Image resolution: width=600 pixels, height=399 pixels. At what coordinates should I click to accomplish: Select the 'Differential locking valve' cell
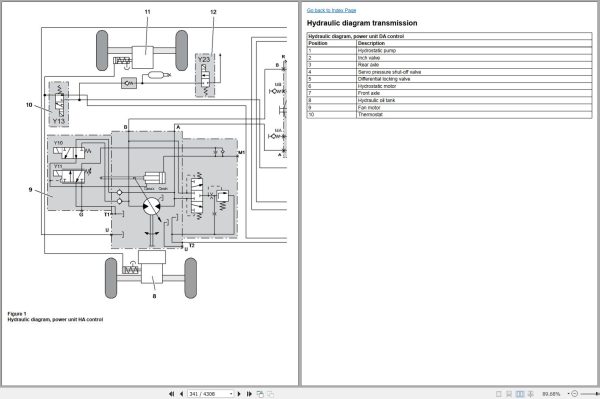coord(474,79)
